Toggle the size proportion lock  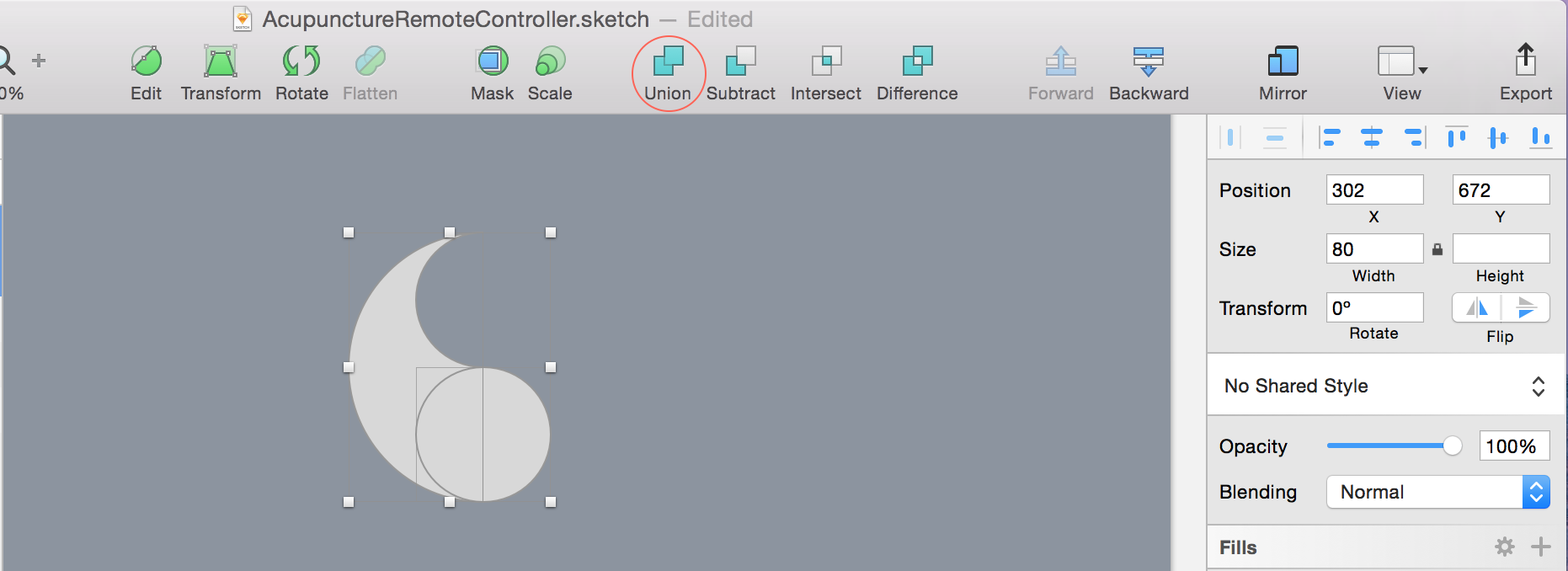point(1437,249)
